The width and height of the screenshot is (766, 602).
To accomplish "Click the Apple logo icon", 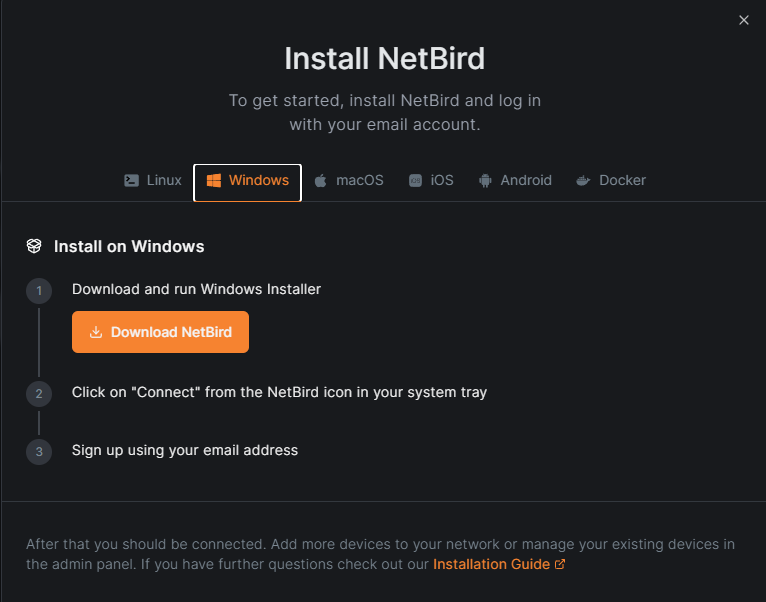I will pos(321,181).
